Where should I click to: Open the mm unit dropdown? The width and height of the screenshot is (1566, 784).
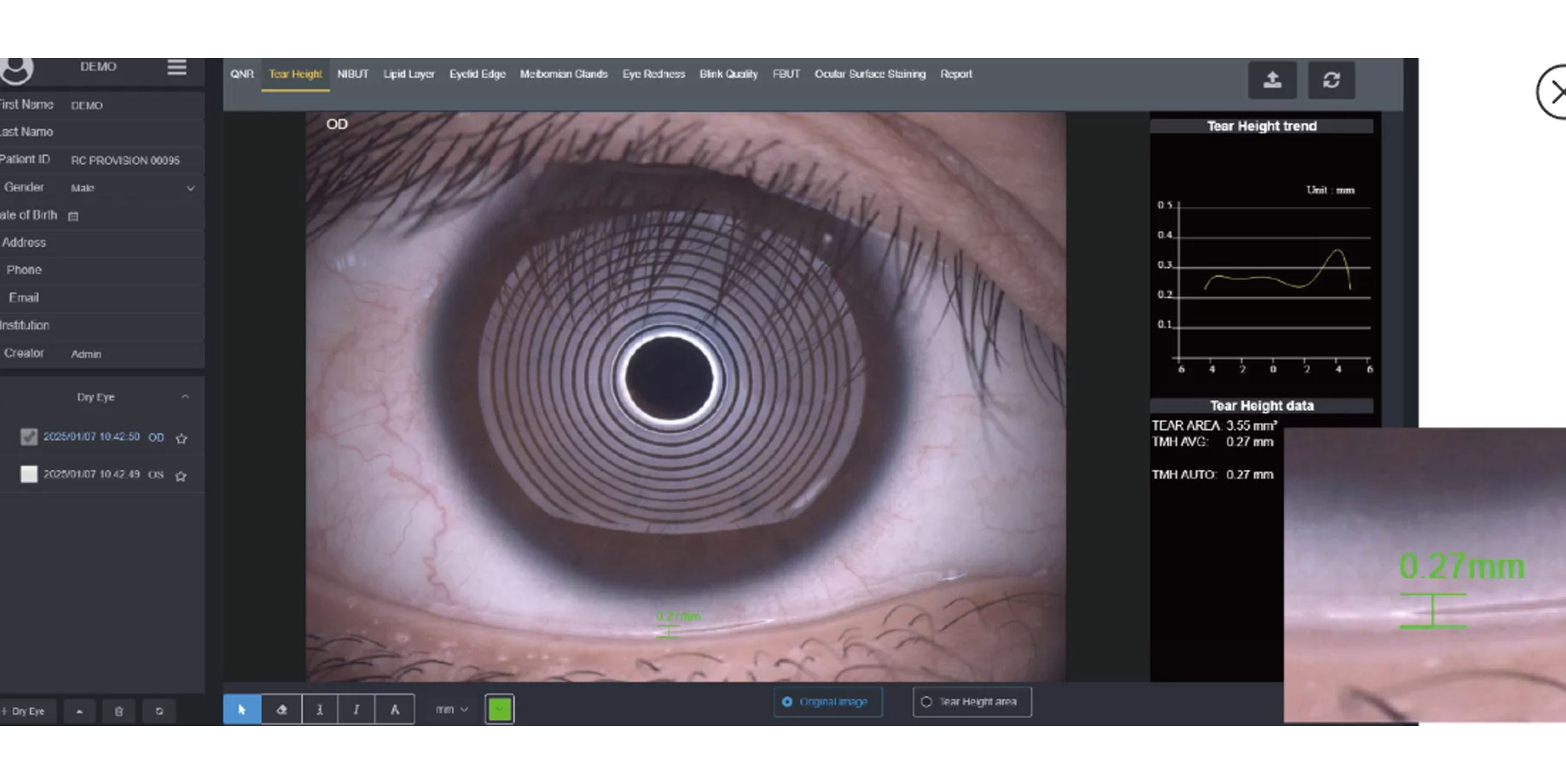click(x=452, y=709)
